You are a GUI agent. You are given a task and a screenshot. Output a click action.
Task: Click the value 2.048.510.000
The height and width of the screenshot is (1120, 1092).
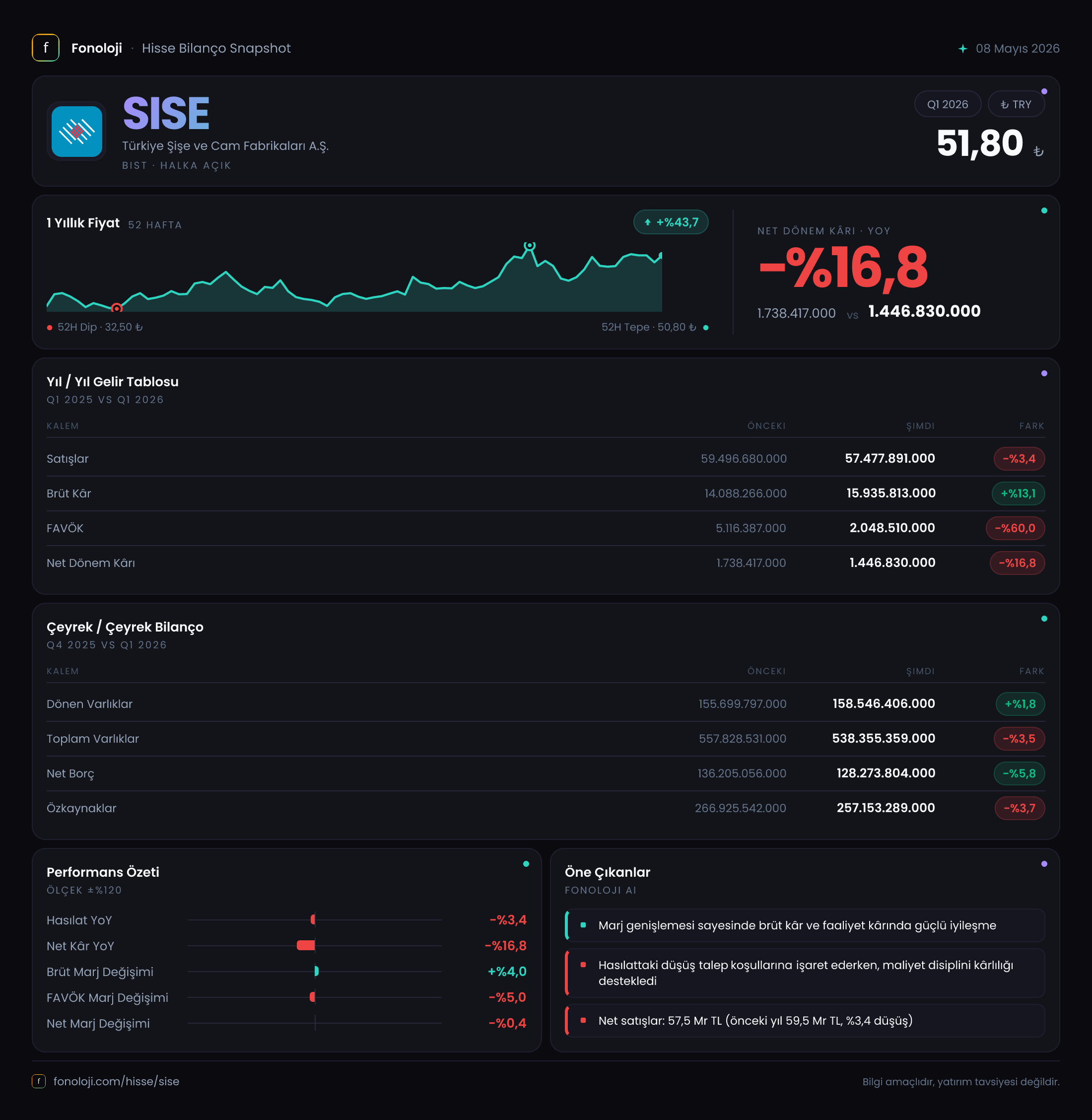892,528
